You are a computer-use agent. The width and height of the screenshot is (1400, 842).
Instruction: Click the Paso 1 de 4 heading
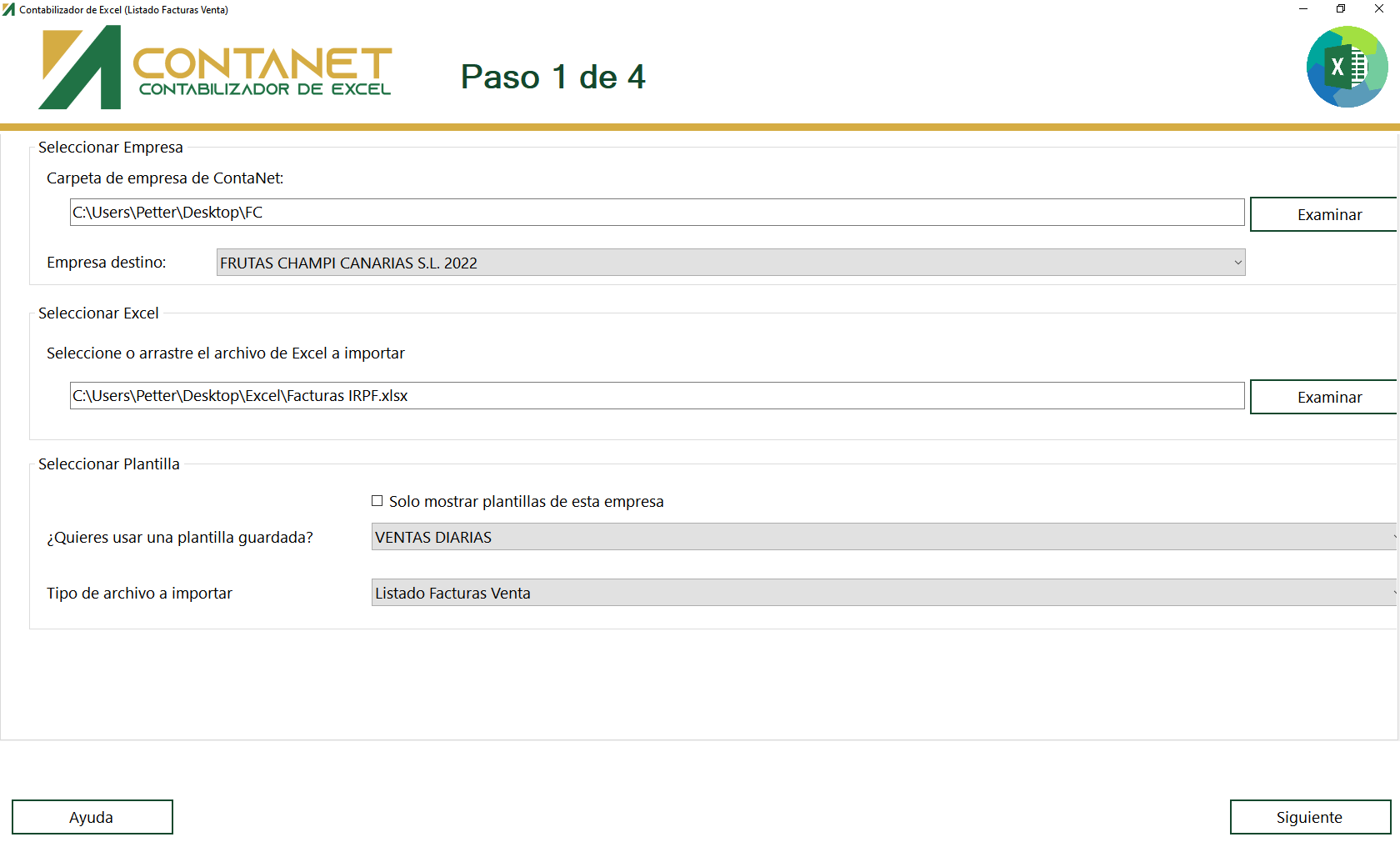coord(553,77)
